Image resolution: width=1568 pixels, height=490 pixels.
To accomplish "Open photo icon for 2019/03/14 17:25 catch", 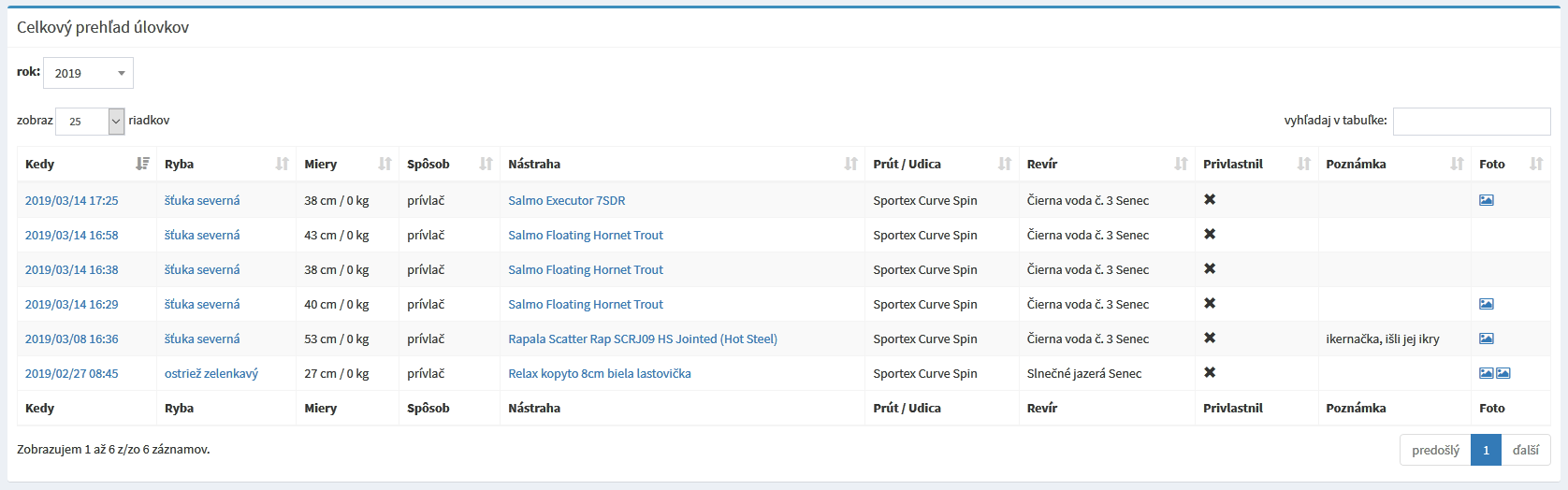I will click(x=1486, y=200).
